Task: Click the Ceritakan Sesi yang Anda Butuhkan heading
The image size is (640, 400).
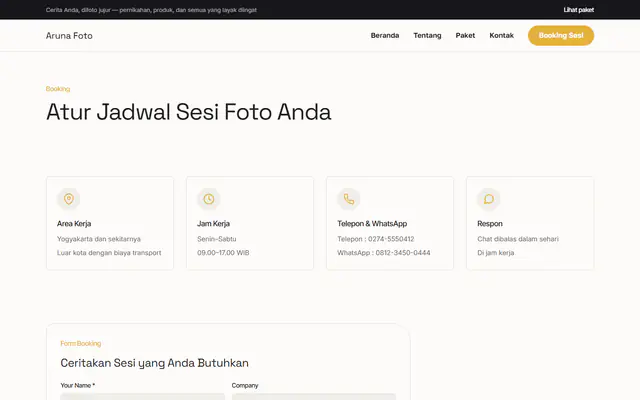Action: [154, 363]
